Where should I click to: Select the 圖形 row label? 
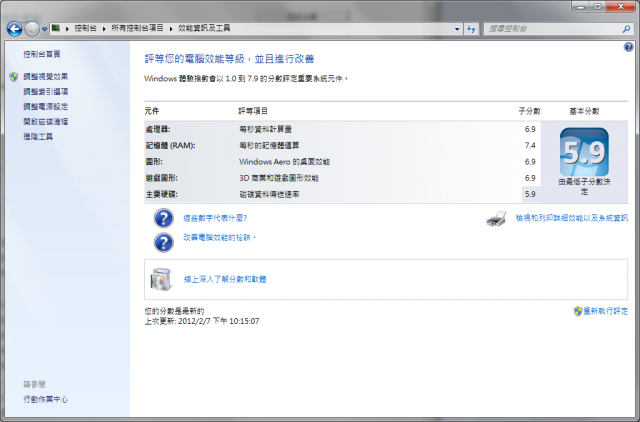[154, 162]
